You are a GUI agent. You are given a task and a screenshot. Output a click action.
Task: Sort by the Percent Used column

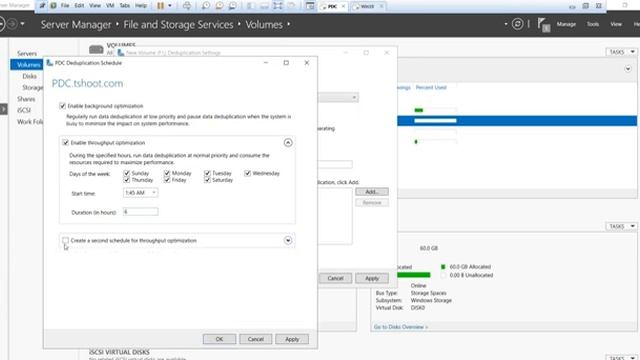(431, 87)
